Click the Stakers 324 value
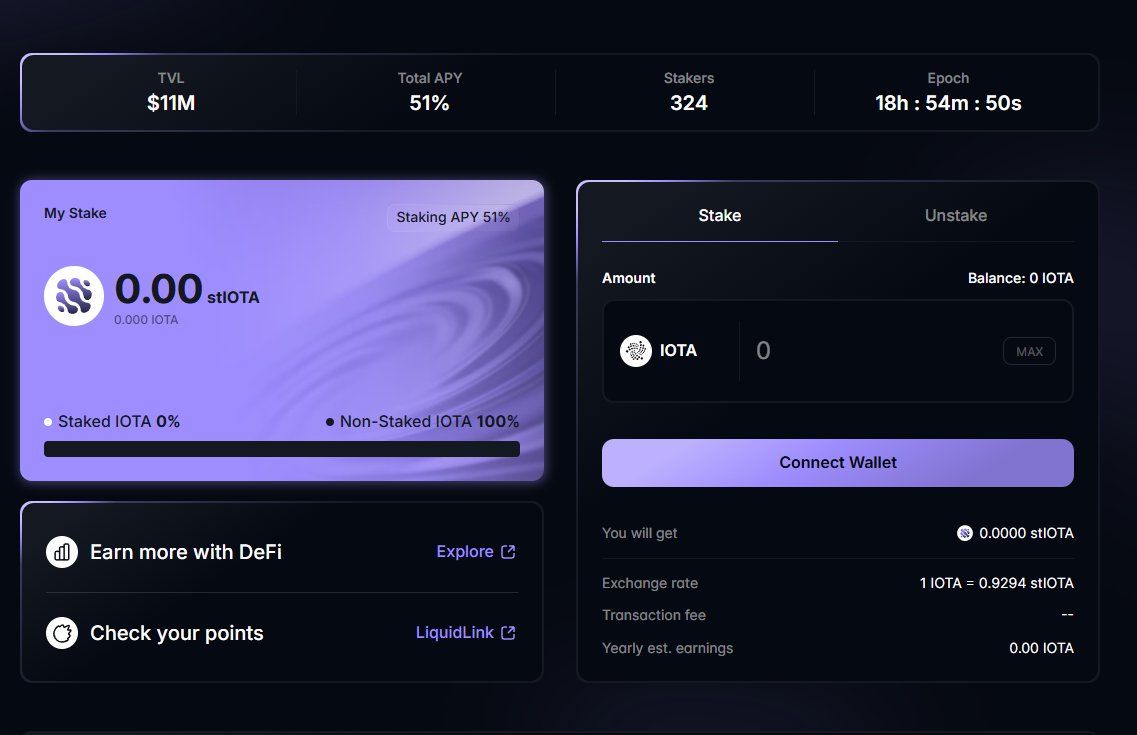The width and height of the screenshot is (1137, 735). click(x=689, y=103)
